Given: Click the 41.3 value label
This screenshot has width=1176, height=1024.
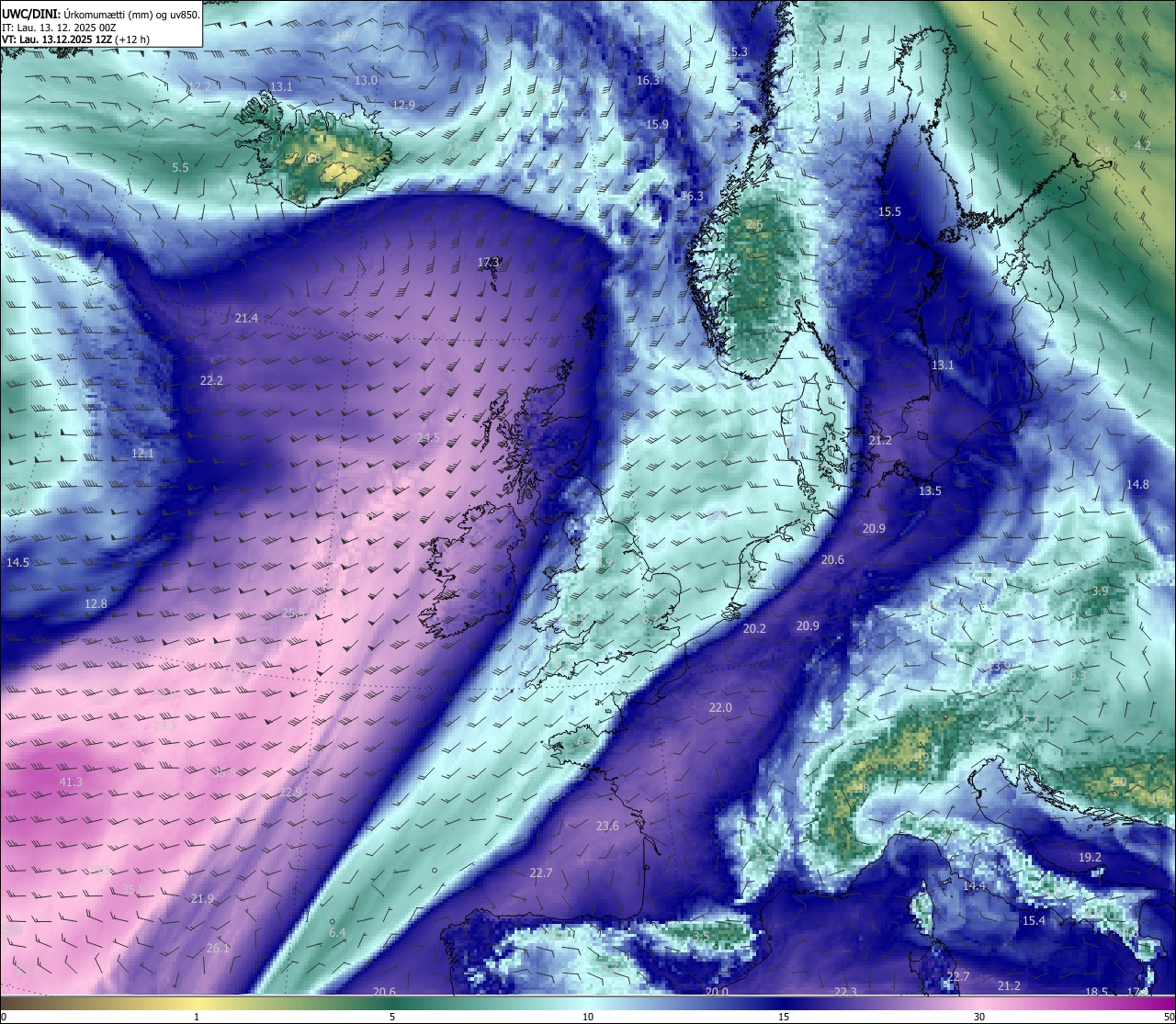Looking at the screenshot, I should (x=71, y=782).
